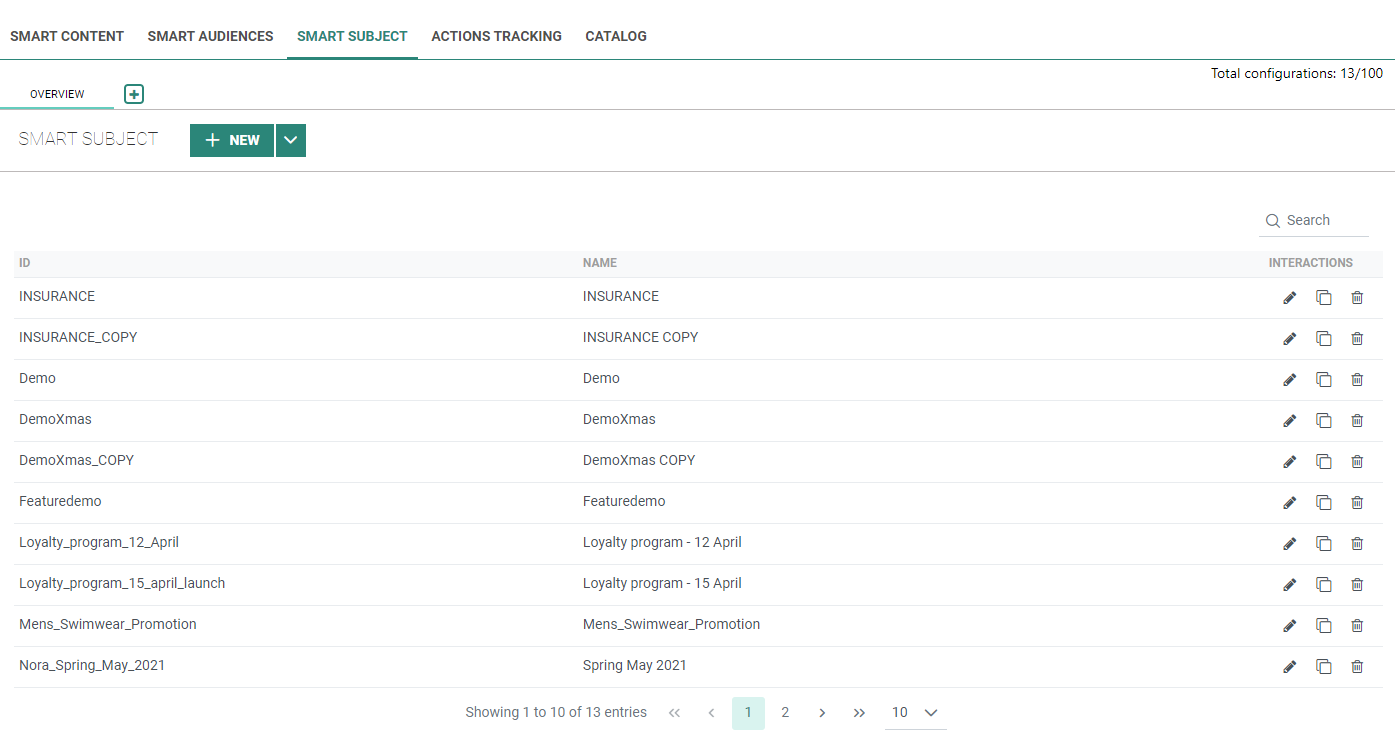1395x739 pixels.
Task: Delete the DemoXmas_COPY row via trash icon
Action: point(1357,462)
